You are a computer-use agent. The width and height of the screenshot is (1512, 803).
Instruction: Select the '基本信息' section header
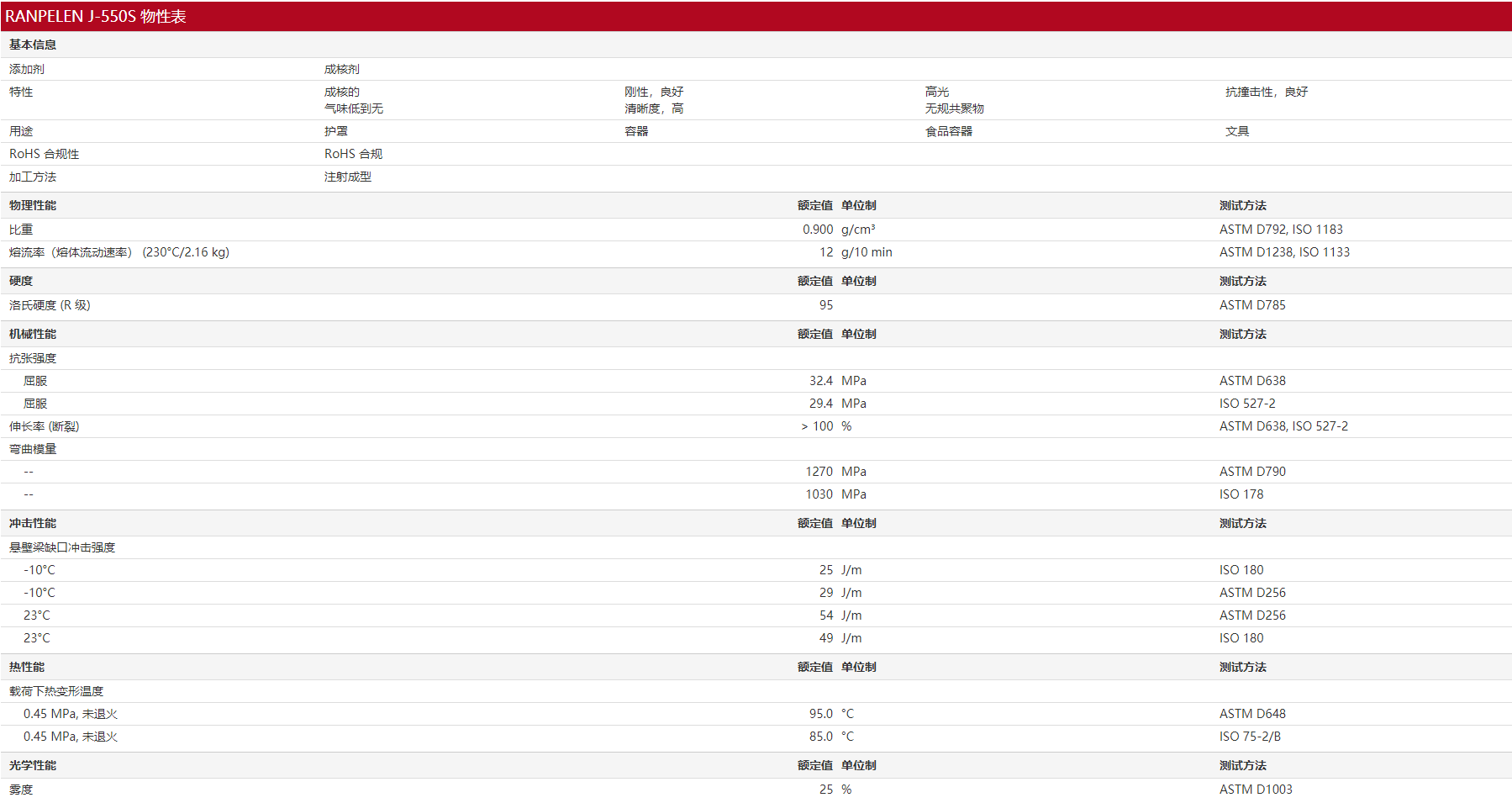[33, 45]
